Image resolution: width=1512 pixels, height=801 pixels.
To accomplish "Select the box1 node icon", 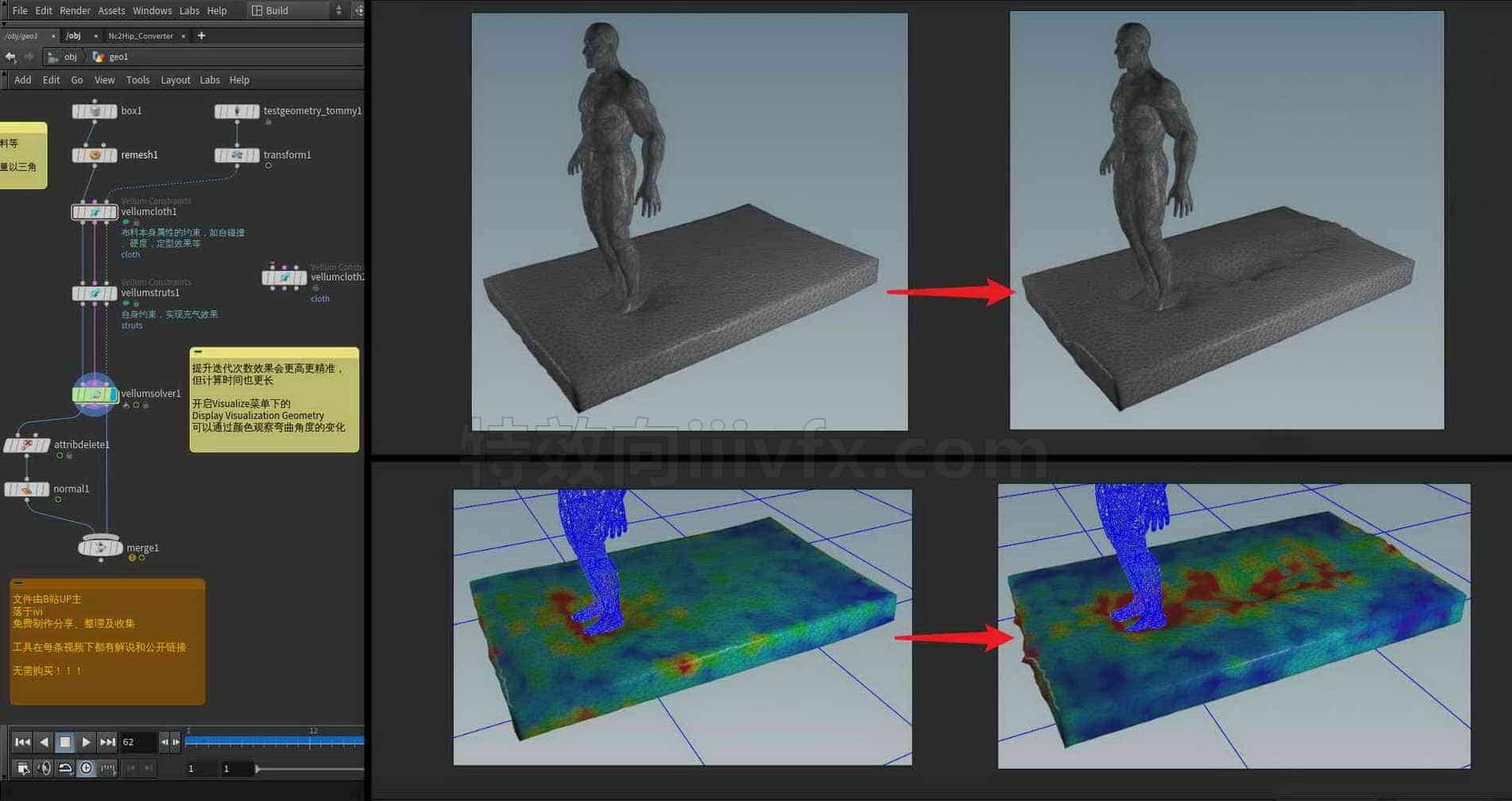I will tap(95, 111).
